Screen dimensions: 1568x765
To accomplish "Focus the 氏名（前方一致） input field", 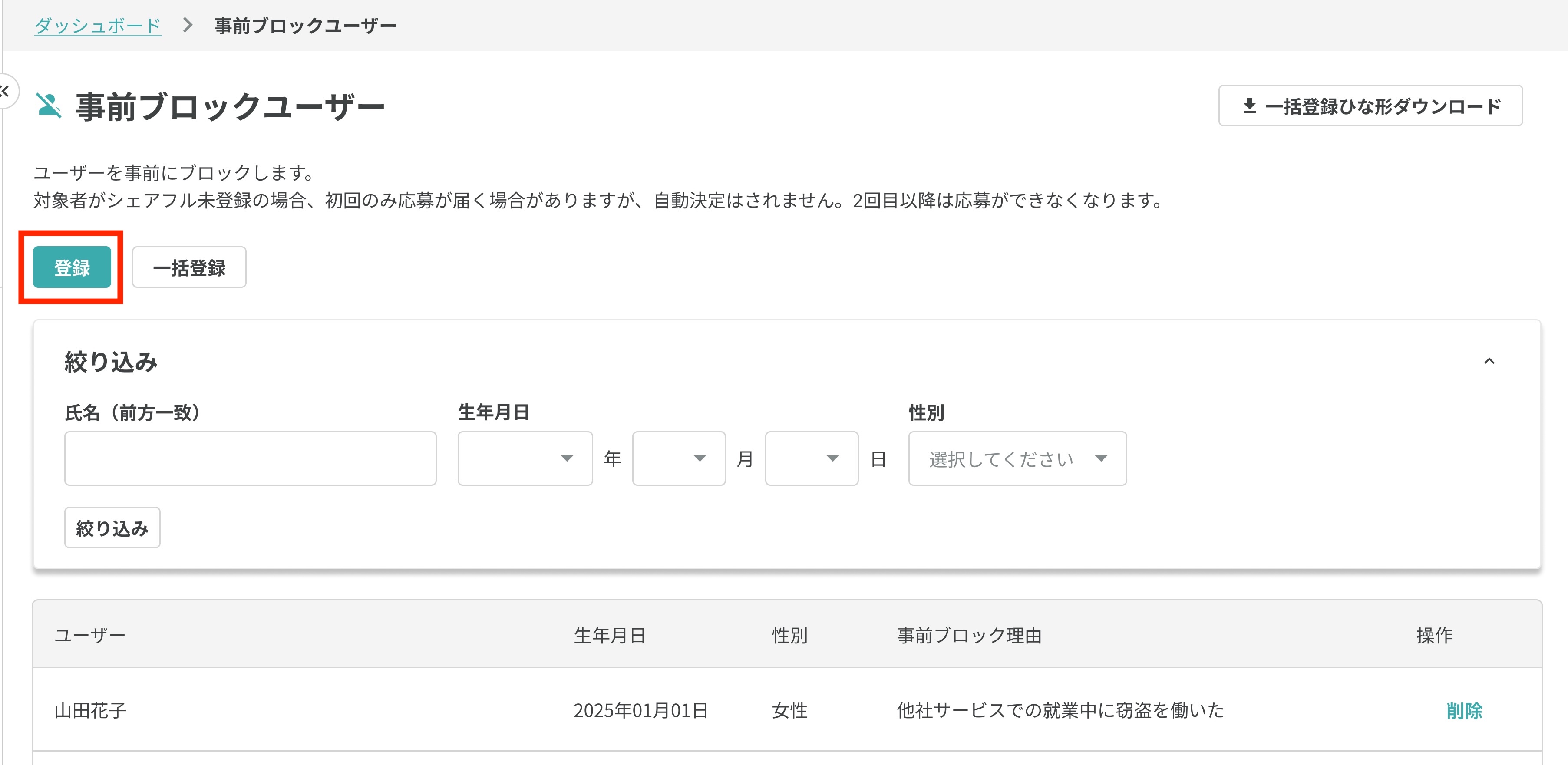I will [x=250, y=459].
